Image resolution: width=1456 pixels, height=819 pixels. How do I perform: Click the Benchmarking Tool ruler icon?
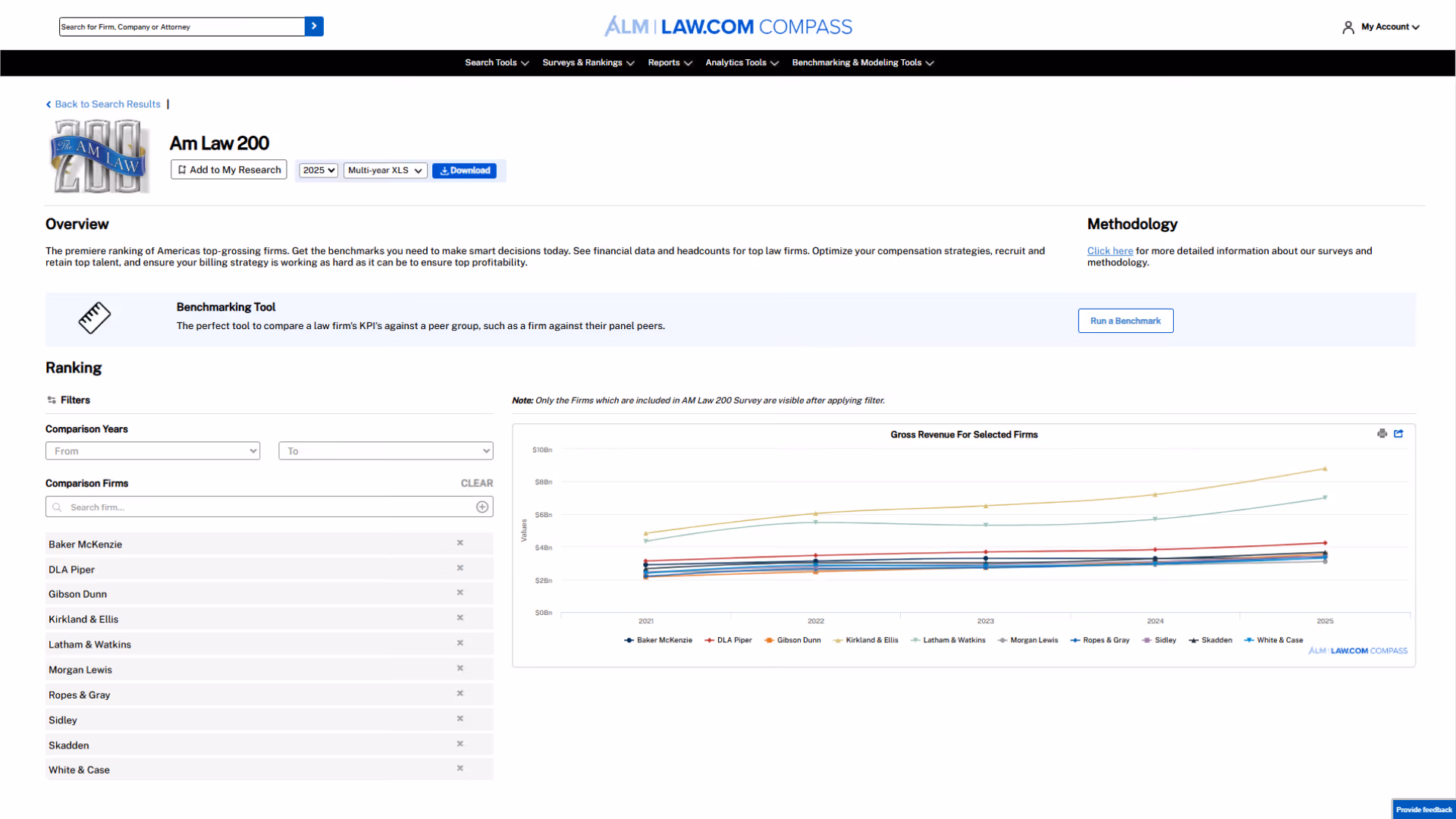click(x=94, y=318)
